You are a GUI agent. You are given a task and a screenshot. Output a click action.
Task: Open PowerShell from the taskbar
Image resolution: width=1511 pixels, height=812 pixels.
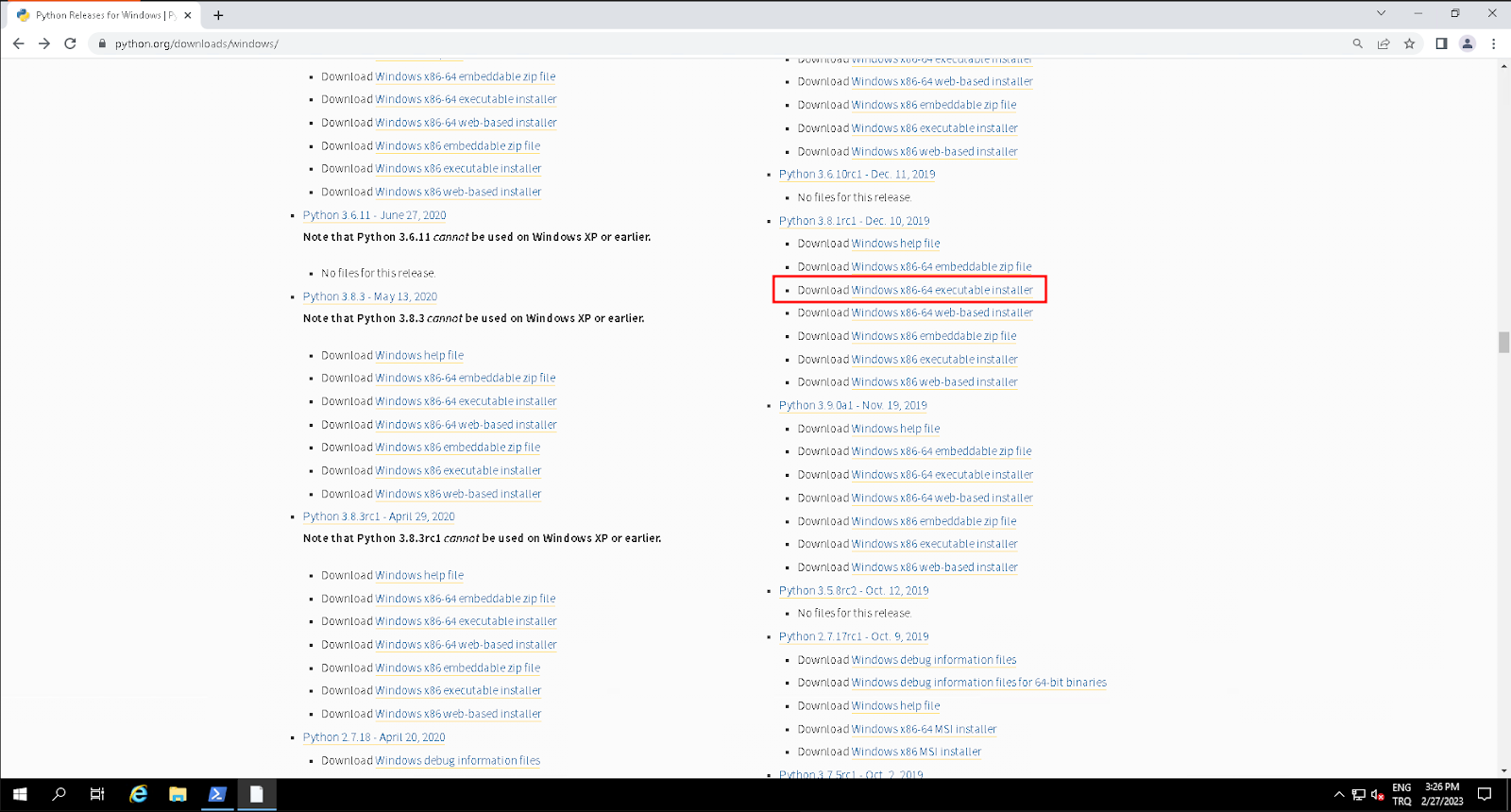tap(217, 794)
